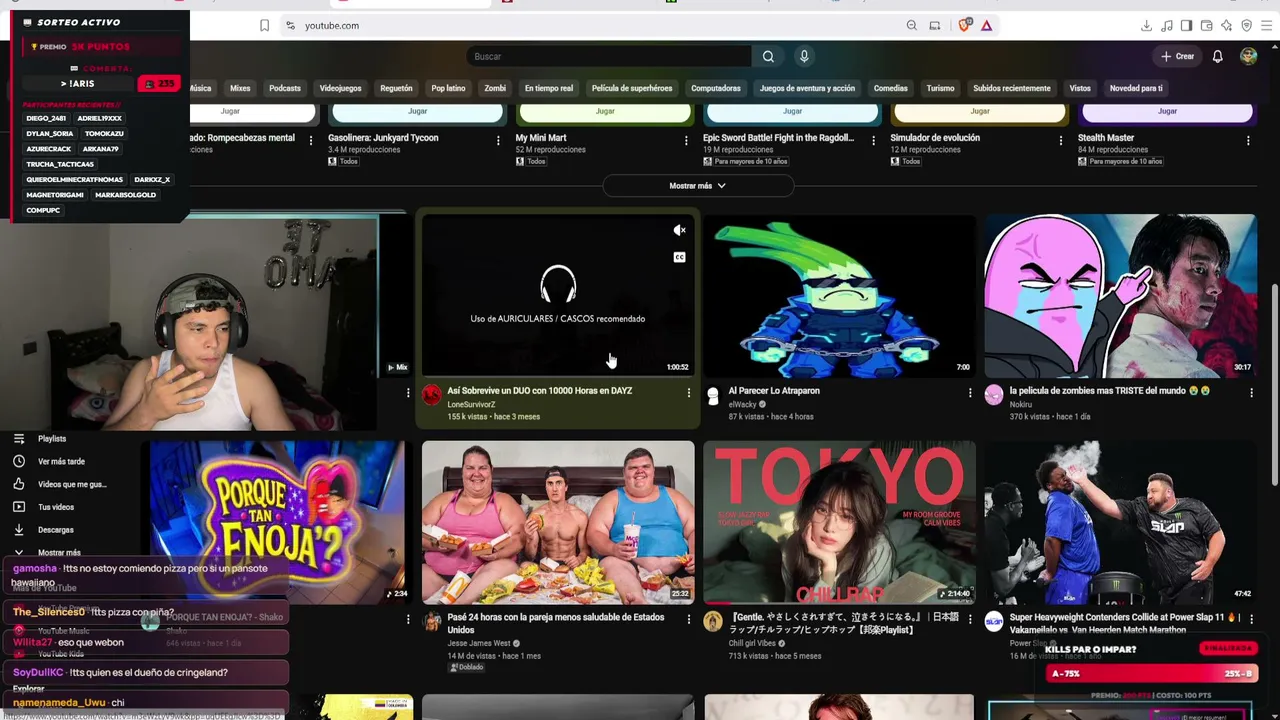Open browser downloads arrow icon
This screenshot has height=720, width=1280.
coord(1146,25)
